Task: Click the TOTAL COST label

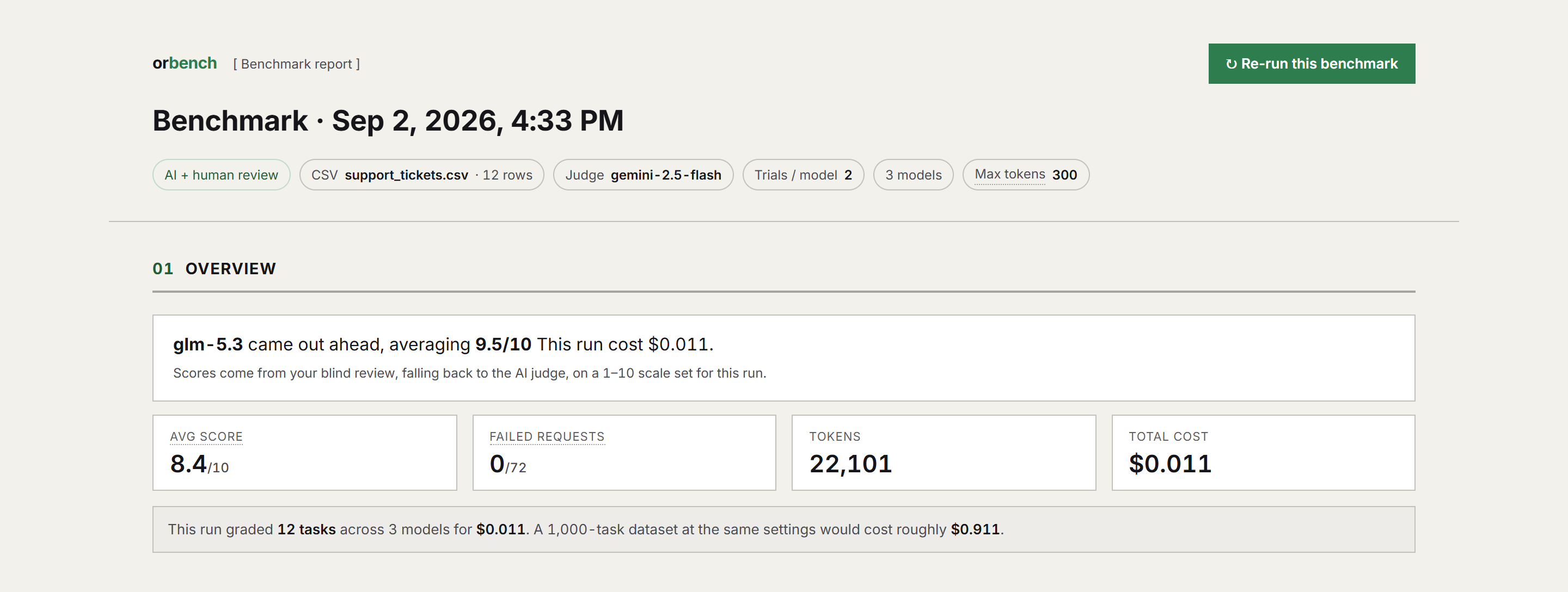Action: 1168,436
